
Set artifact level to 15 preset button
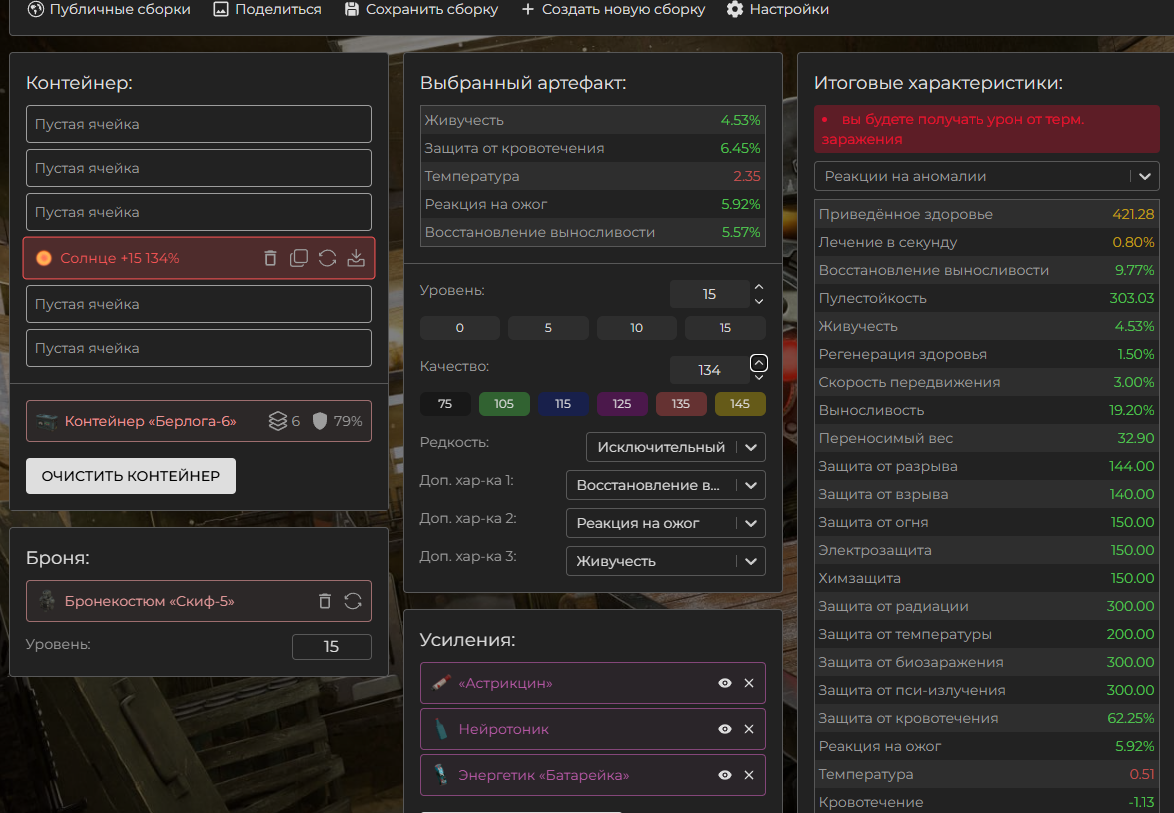725,328
